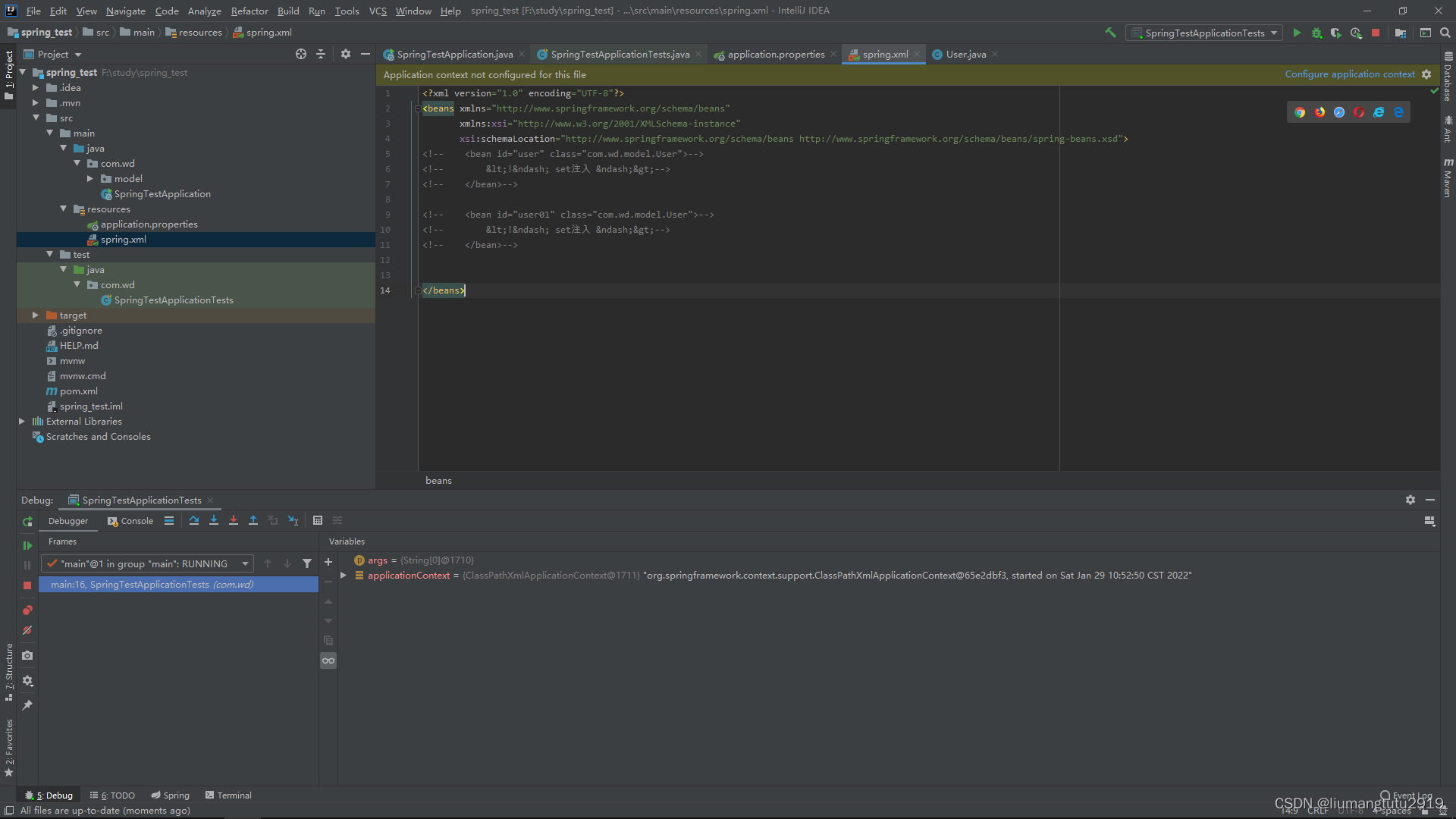Select spring.xml in the Project tree
Image resolution: width=1456 pixels, height=819 pixels.
point(123,239)
